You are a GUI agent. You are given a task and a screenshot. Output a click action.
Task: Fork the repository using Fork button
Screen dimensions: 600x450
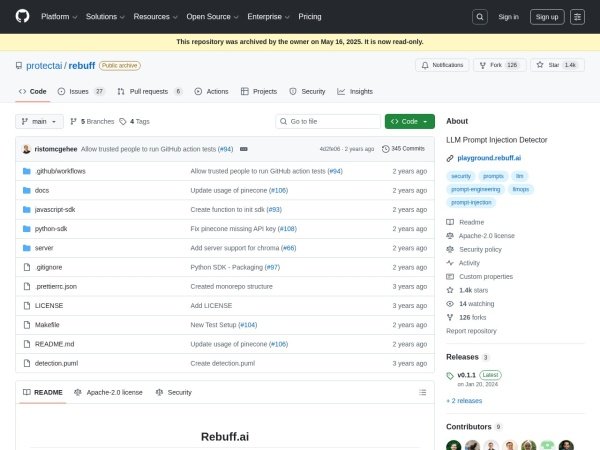pos(499,65)
